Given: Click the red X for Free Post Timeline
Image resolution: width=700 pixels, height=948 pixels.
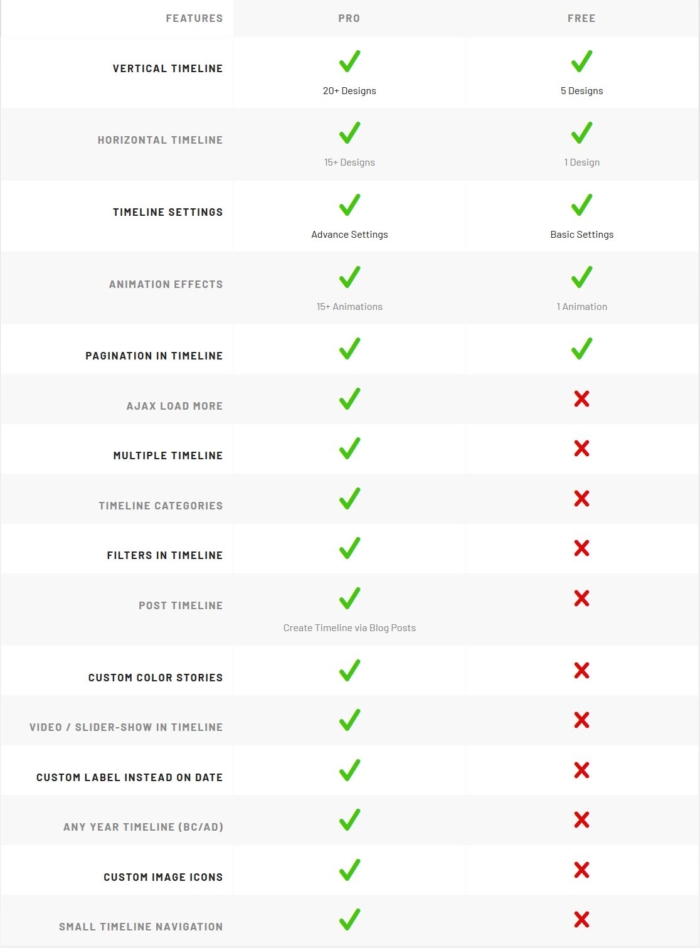Looking at the screenshot, I should (582, 598).
